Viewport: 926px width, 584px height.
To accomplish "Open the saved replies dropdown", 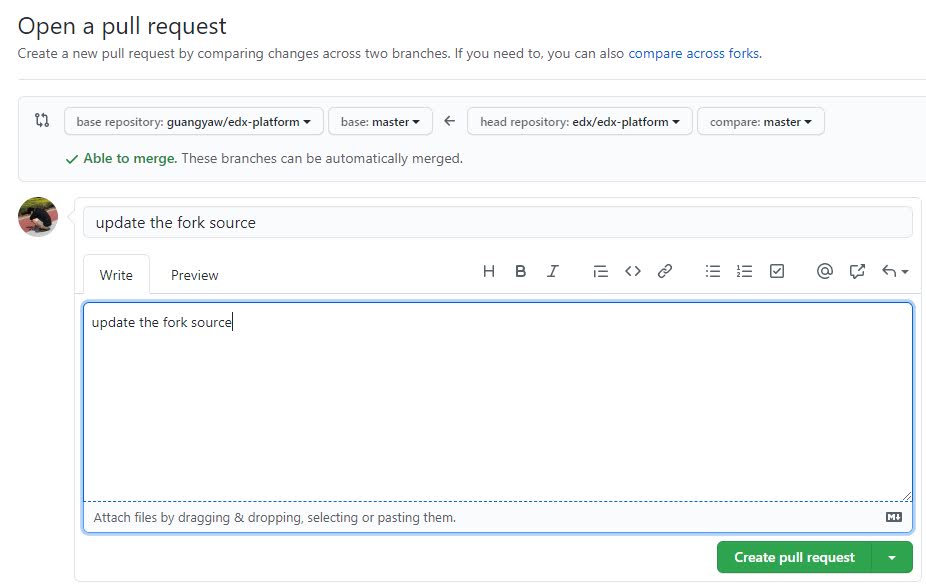I will (x=895, y=271).
